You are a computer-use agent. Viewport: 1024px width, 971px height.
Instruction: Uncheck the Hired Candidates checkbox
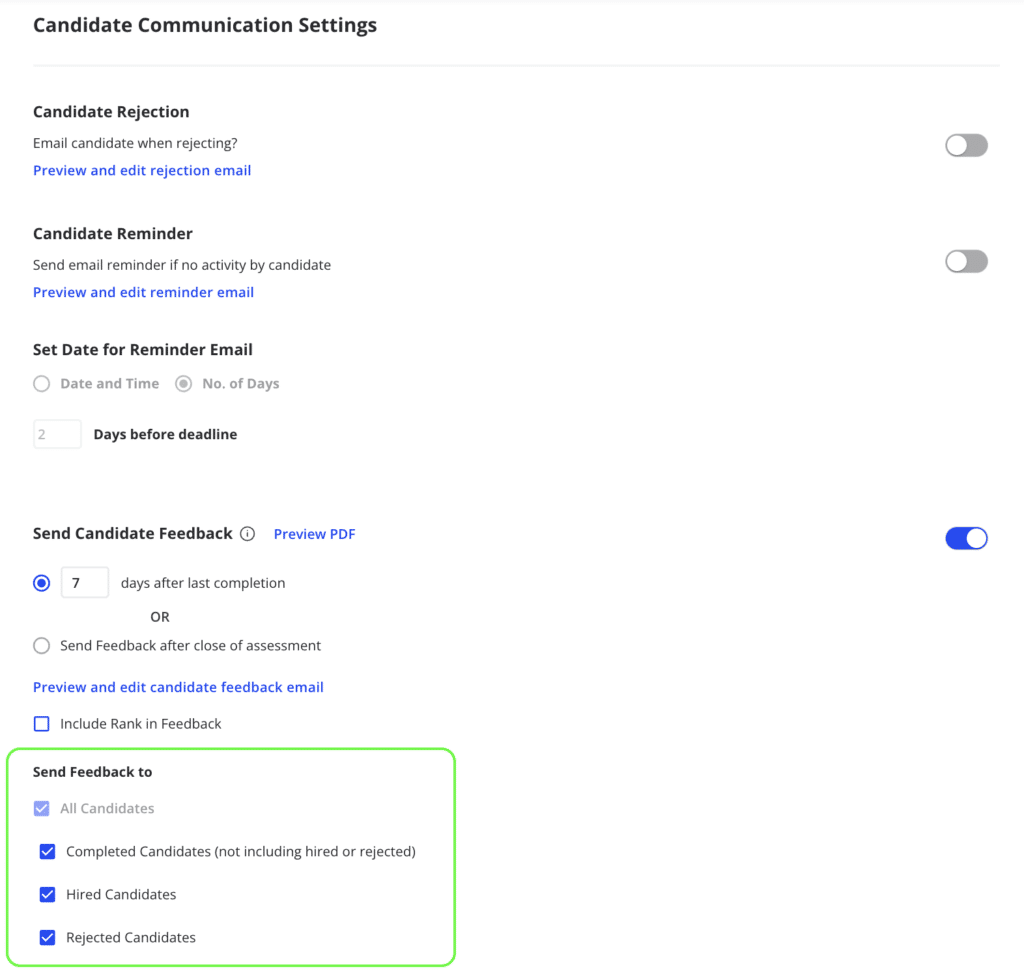(x=47, y=895)
